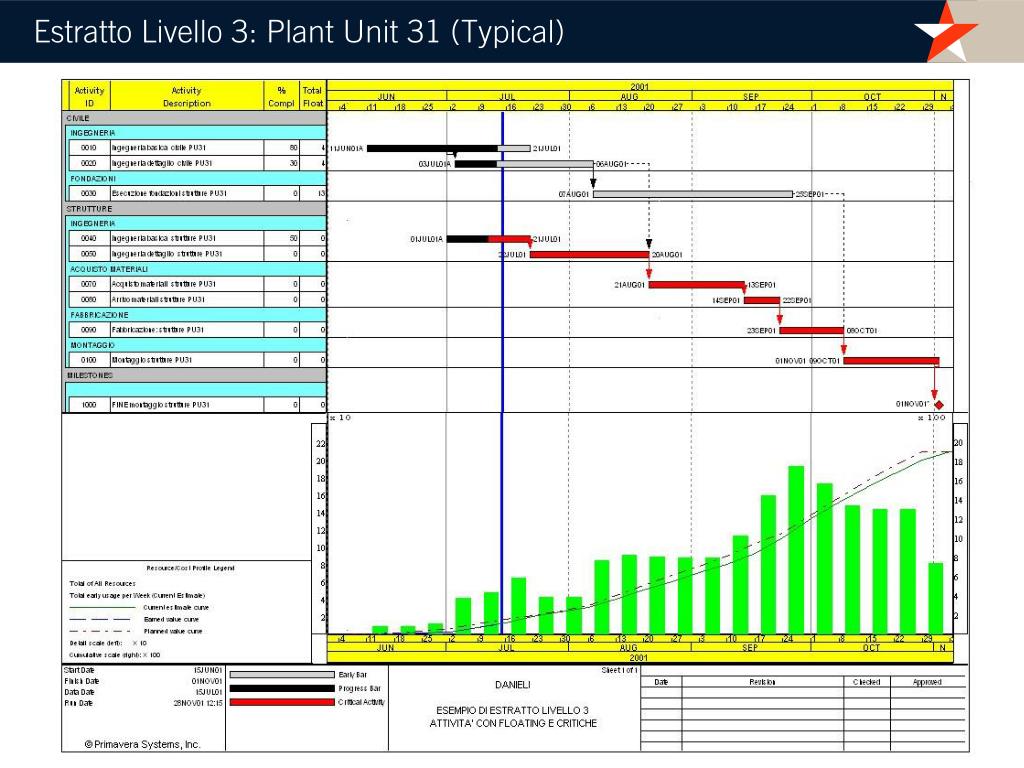Click the tallest green histogram bar
The width and height of the screenshot is (1024, 768).
pyautogui.click(x=796, y=549)
